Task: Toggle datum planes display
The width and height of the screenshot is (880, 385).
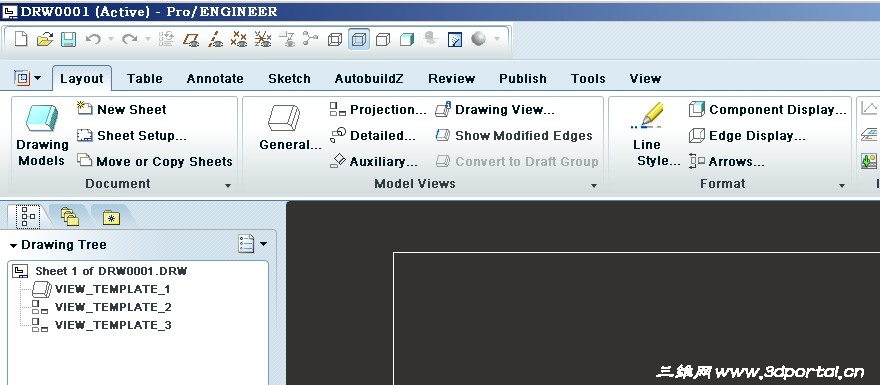Action: point(191,39)
